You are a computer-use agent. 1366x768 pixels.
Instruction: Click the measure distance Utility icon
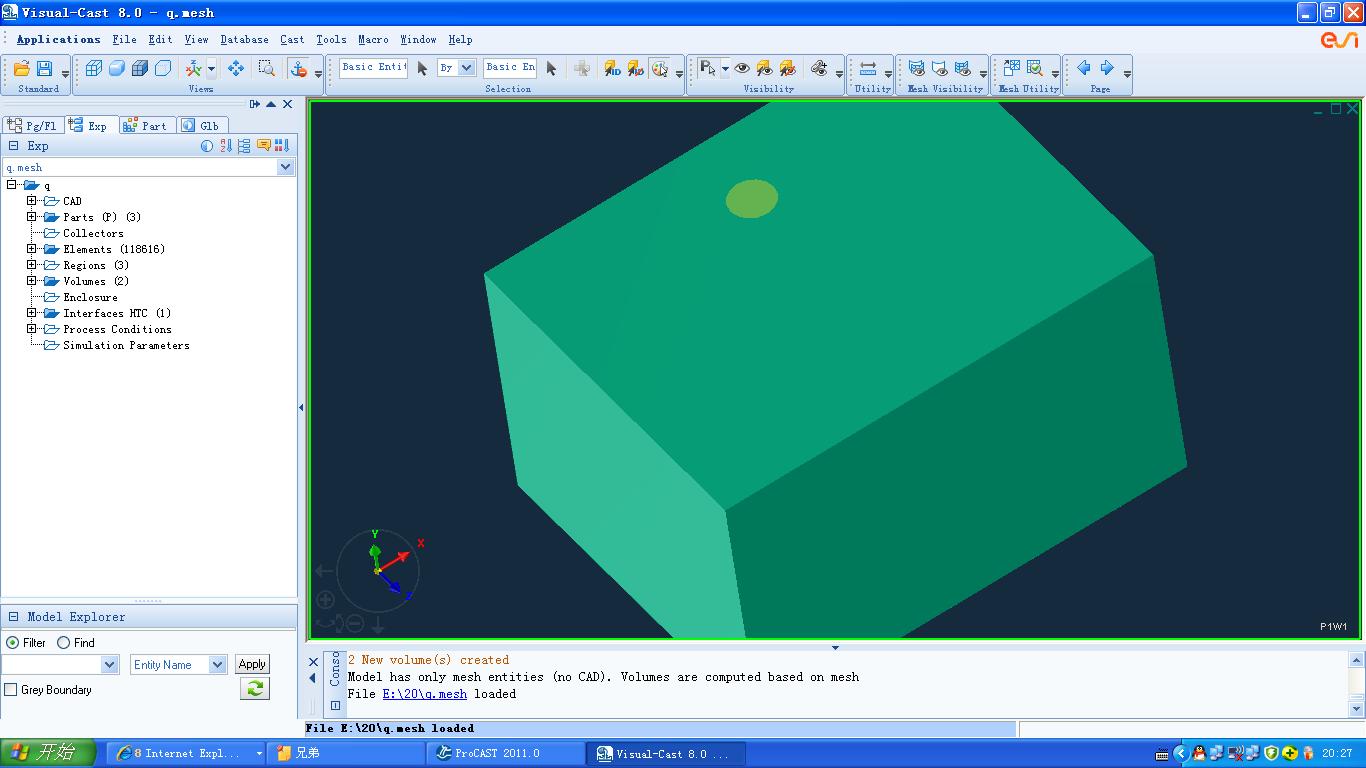[x=868, y=68]
